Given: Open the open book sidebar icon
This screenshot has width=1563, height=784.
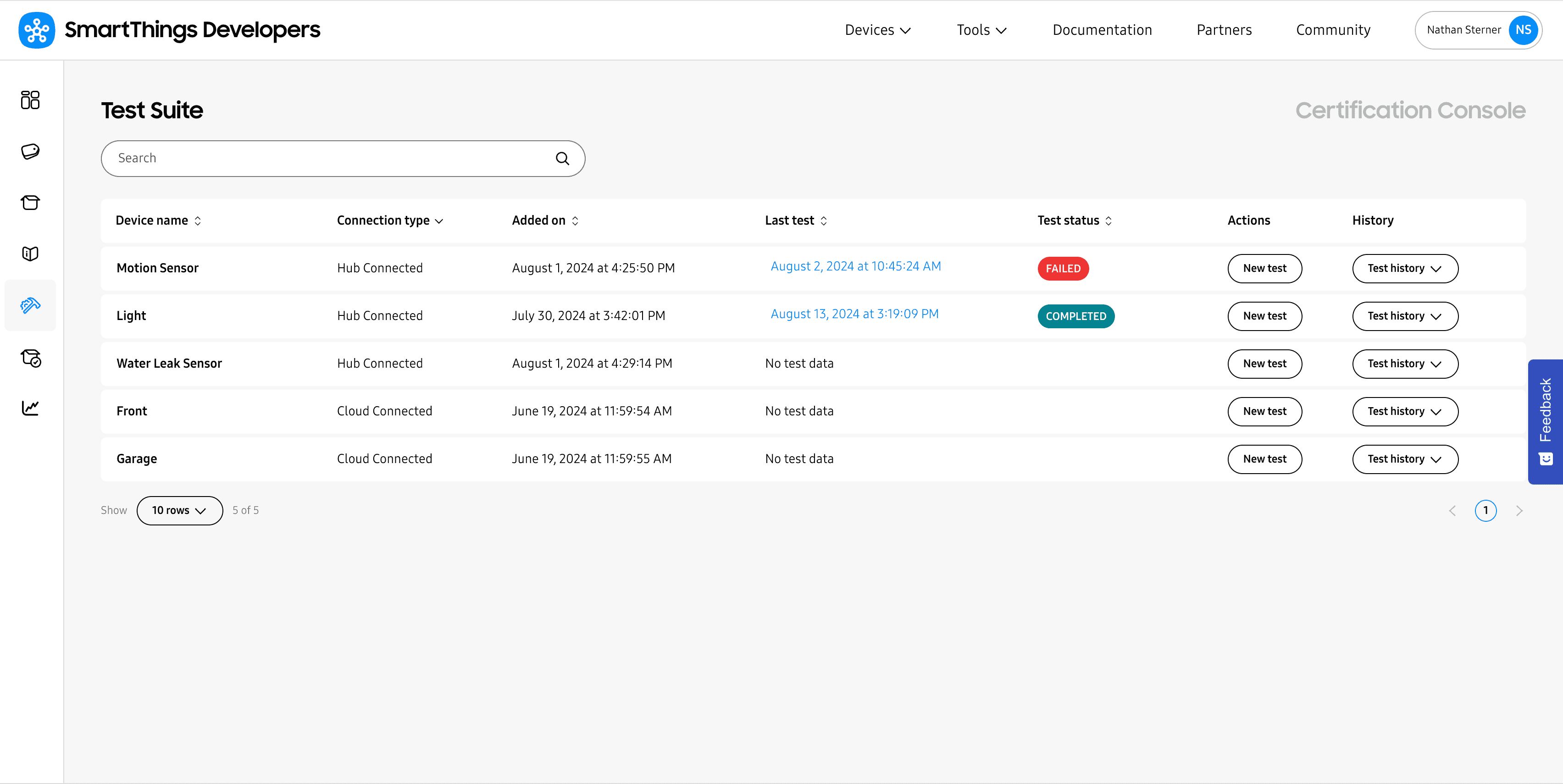Looking at the screenshot, I should [30, 254].
